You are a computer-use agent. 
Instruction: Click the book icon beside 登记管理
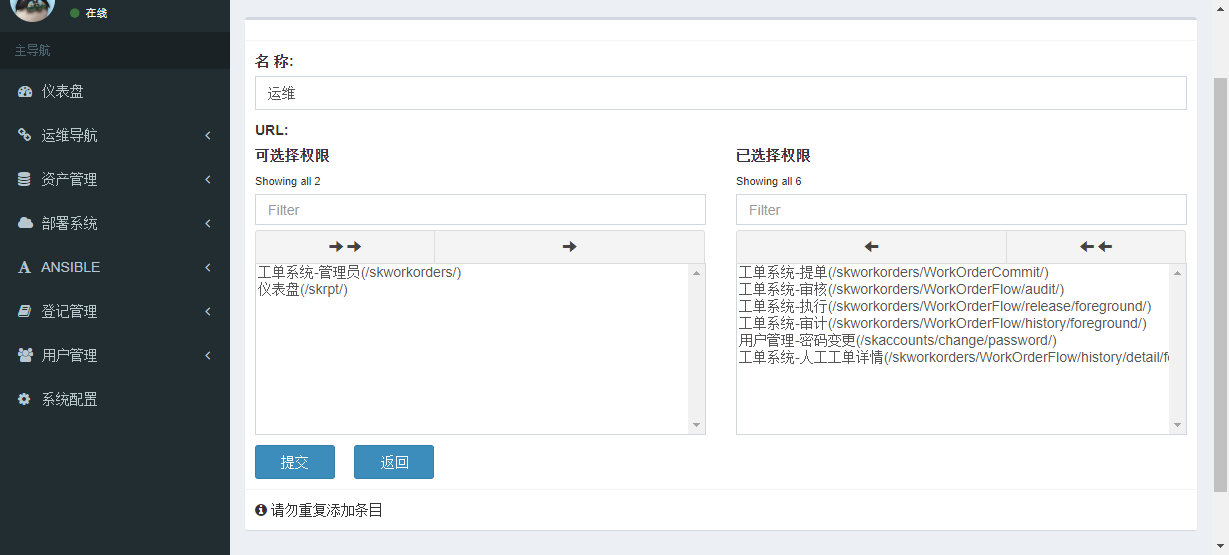point(25,312)
